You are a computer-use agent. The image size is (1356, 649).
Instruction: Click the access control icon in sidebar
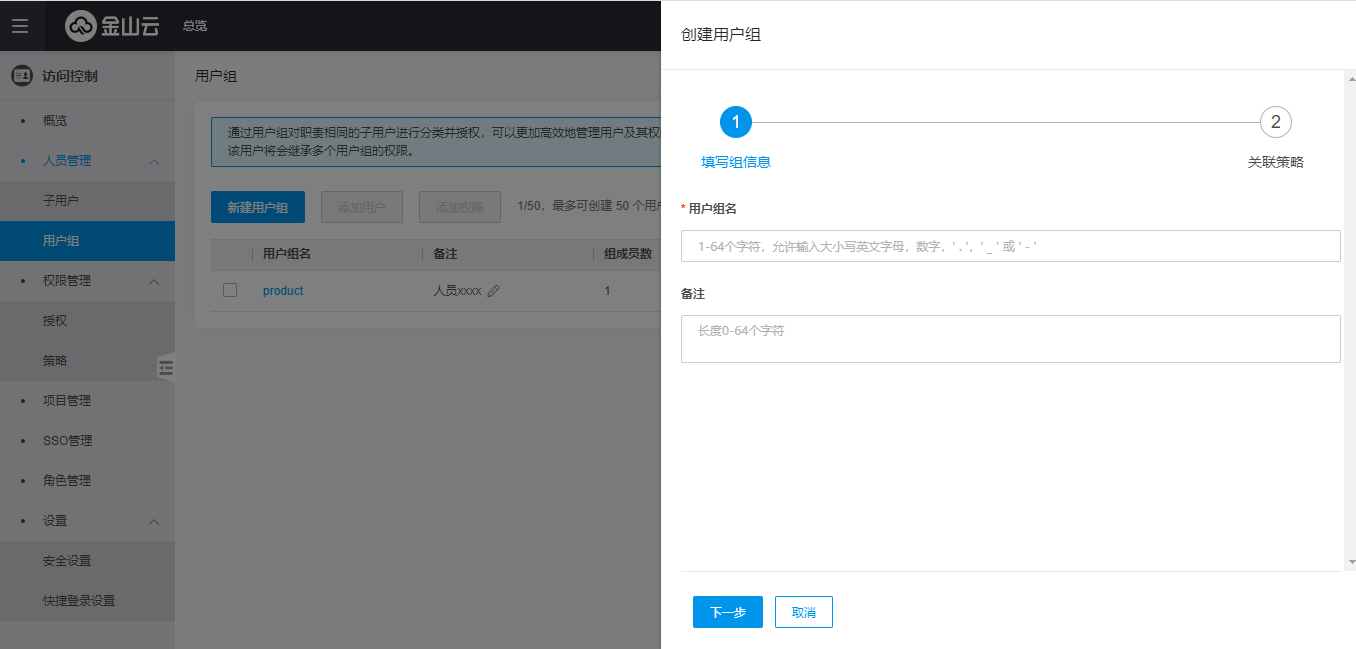(22, 76)
